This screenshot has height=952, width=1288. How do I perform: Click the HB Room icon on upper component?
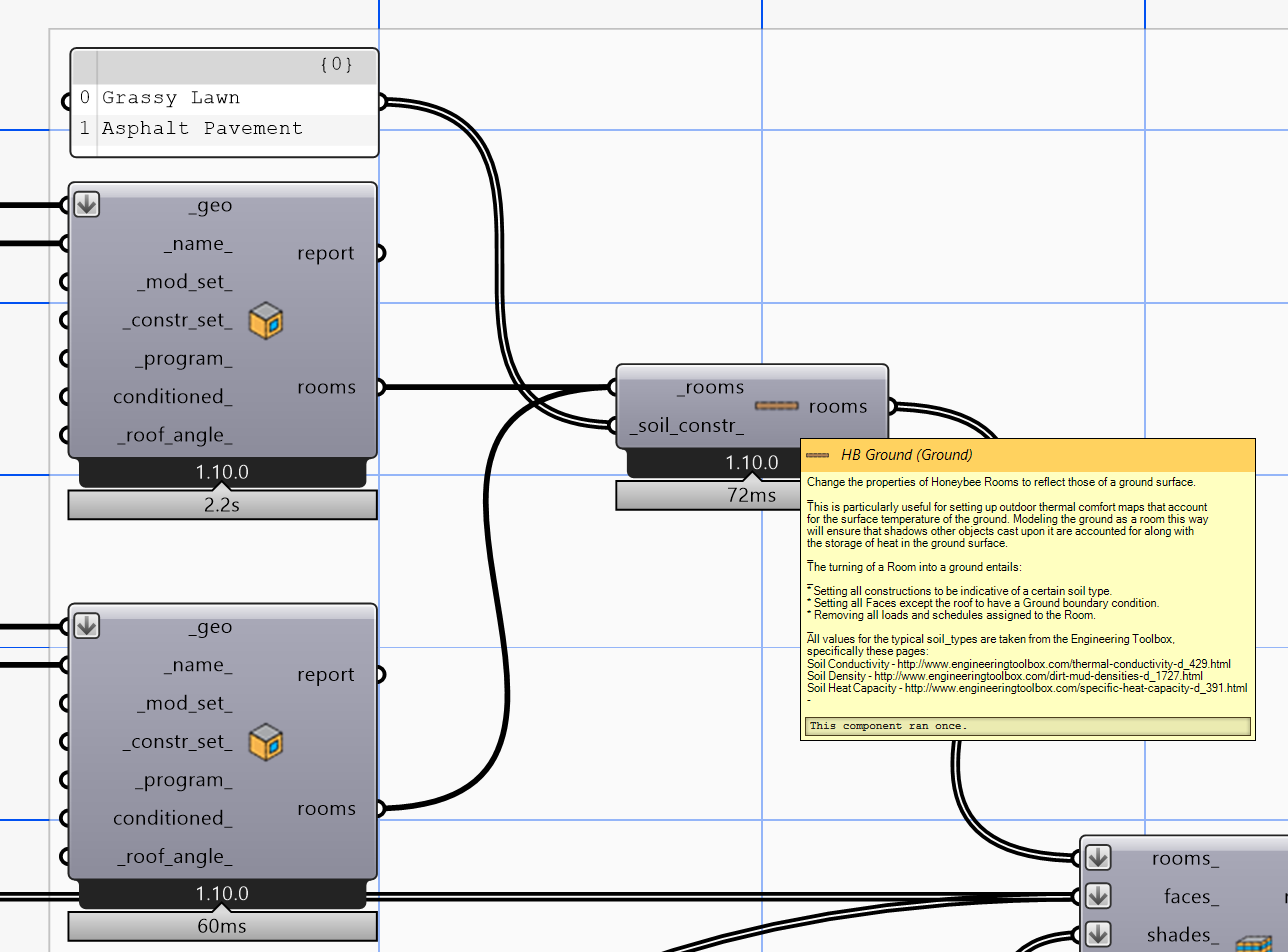point(265,321)
